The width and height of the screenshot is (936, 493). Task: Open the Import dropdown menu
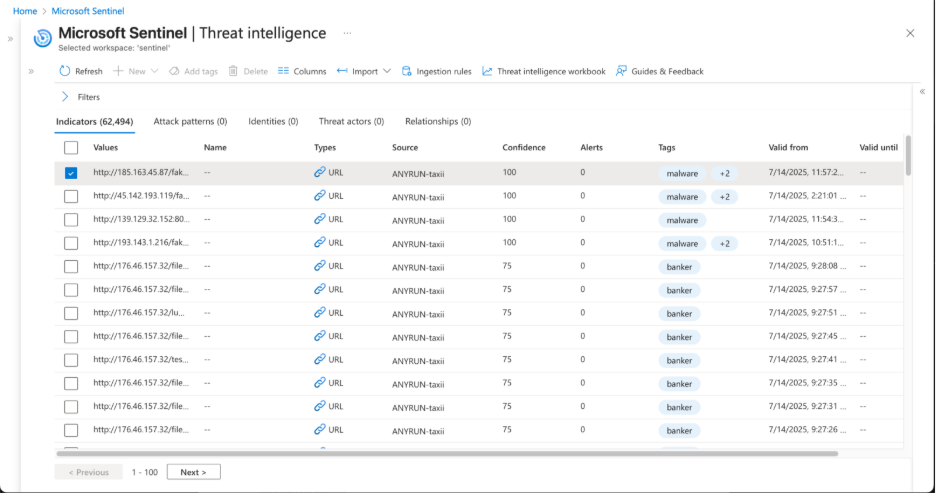coord(364,71)
